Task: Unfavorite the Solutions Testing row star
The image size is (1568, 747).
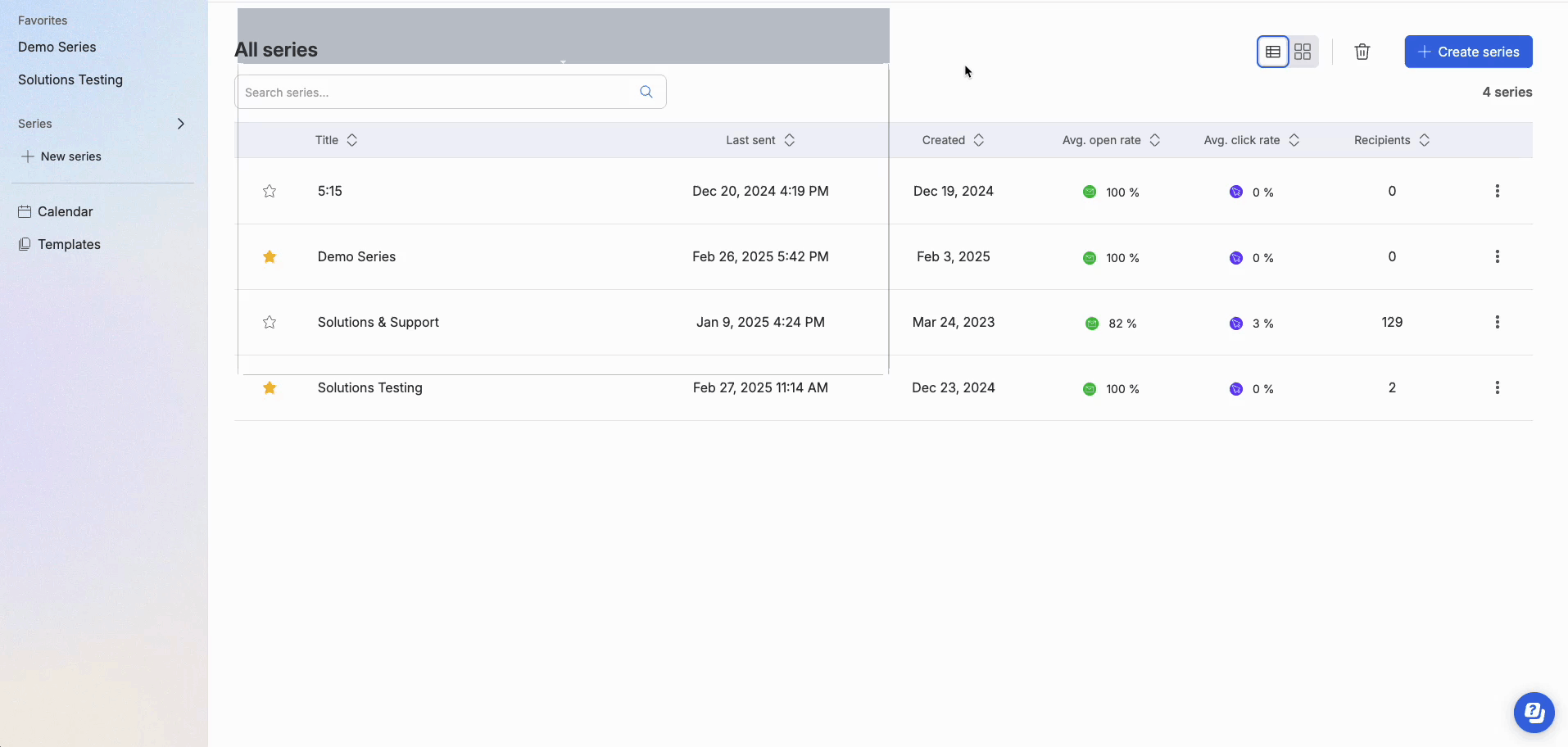Action: 270,387
